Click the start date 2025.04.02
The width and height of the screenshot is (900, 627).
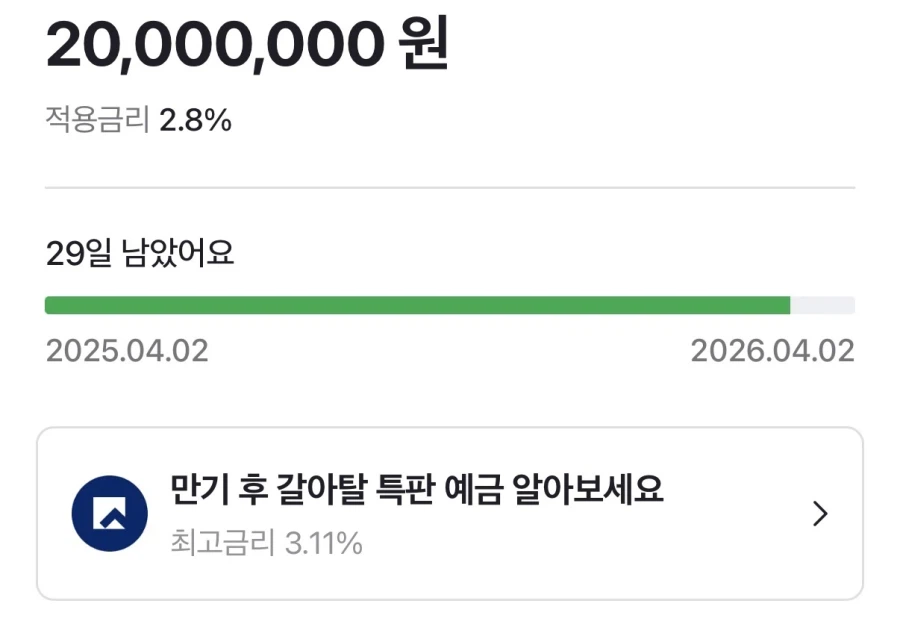click(127, 351)
